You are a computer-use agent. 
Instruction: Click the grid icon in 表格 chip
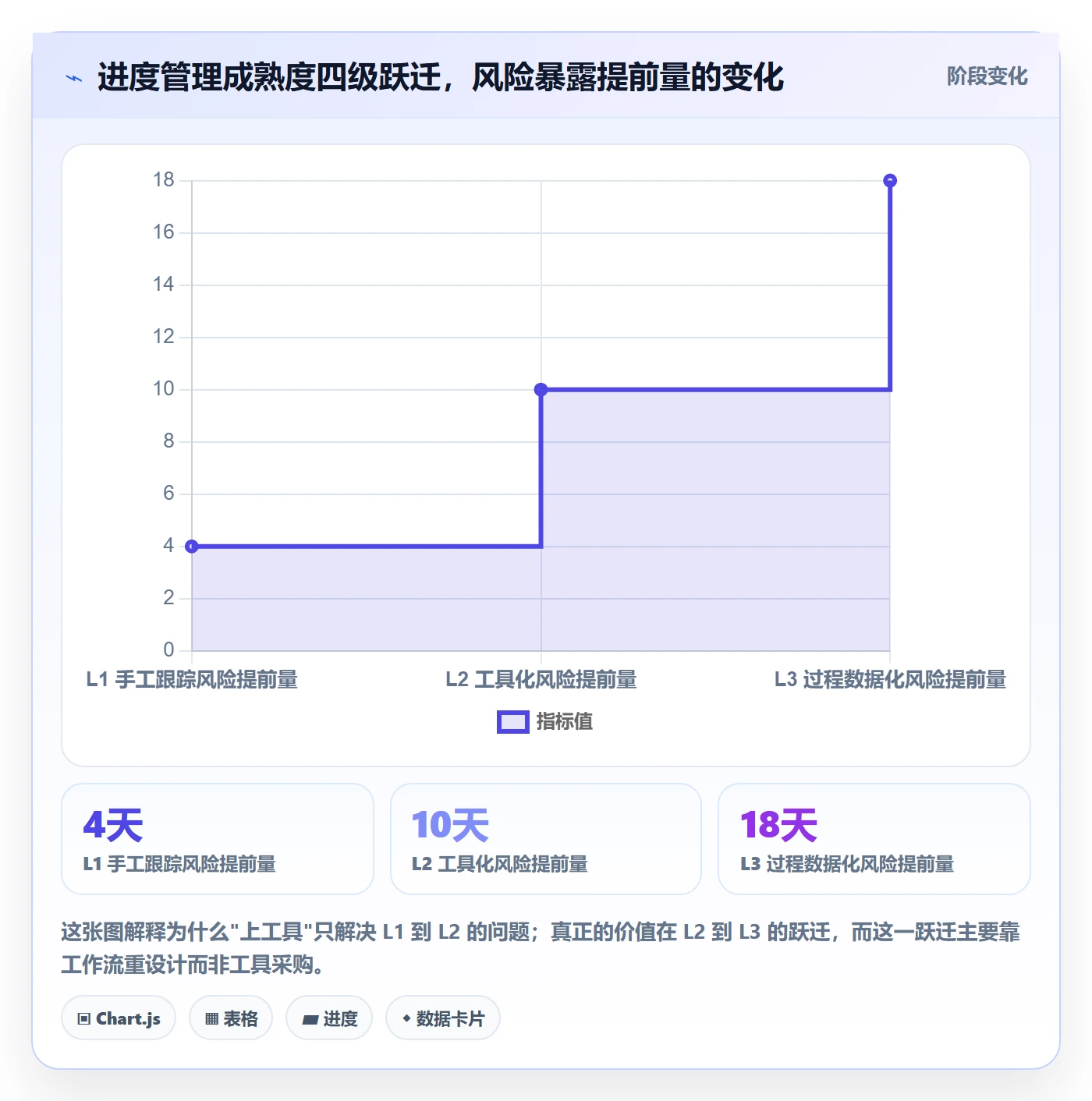[x=211, y=1019]
